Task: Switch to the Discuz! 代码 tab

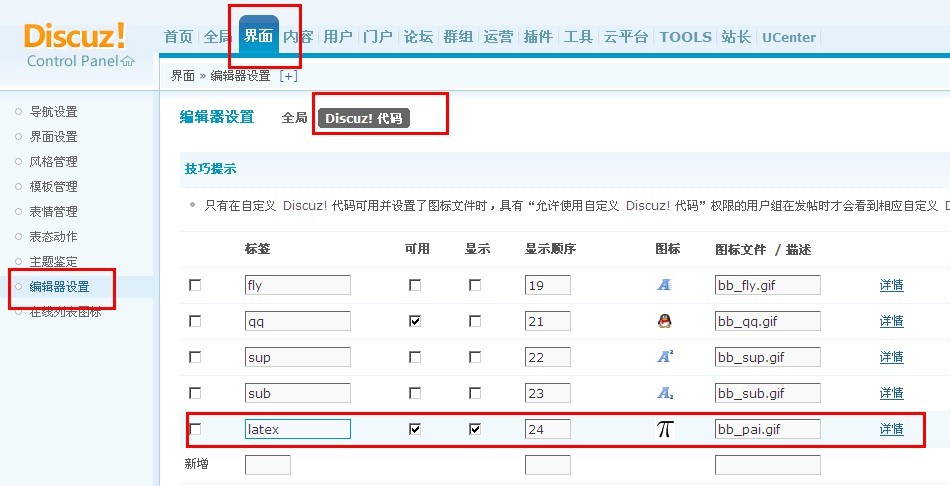Action: (x=364, y=118)
